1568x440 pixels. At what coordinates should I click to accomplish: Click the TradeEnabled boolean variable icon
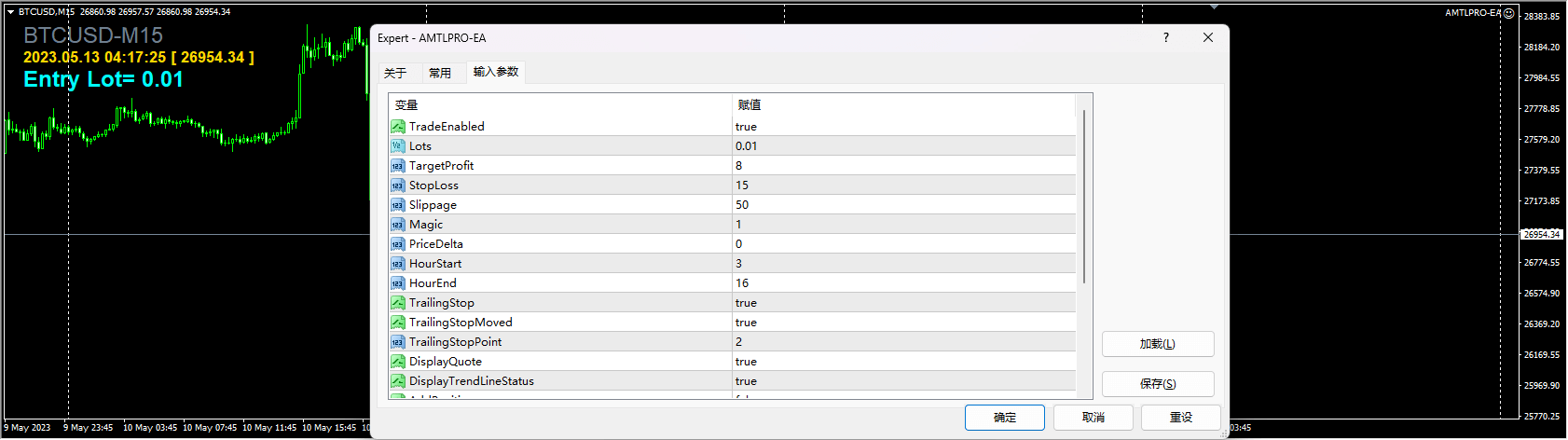pos(398,127)
